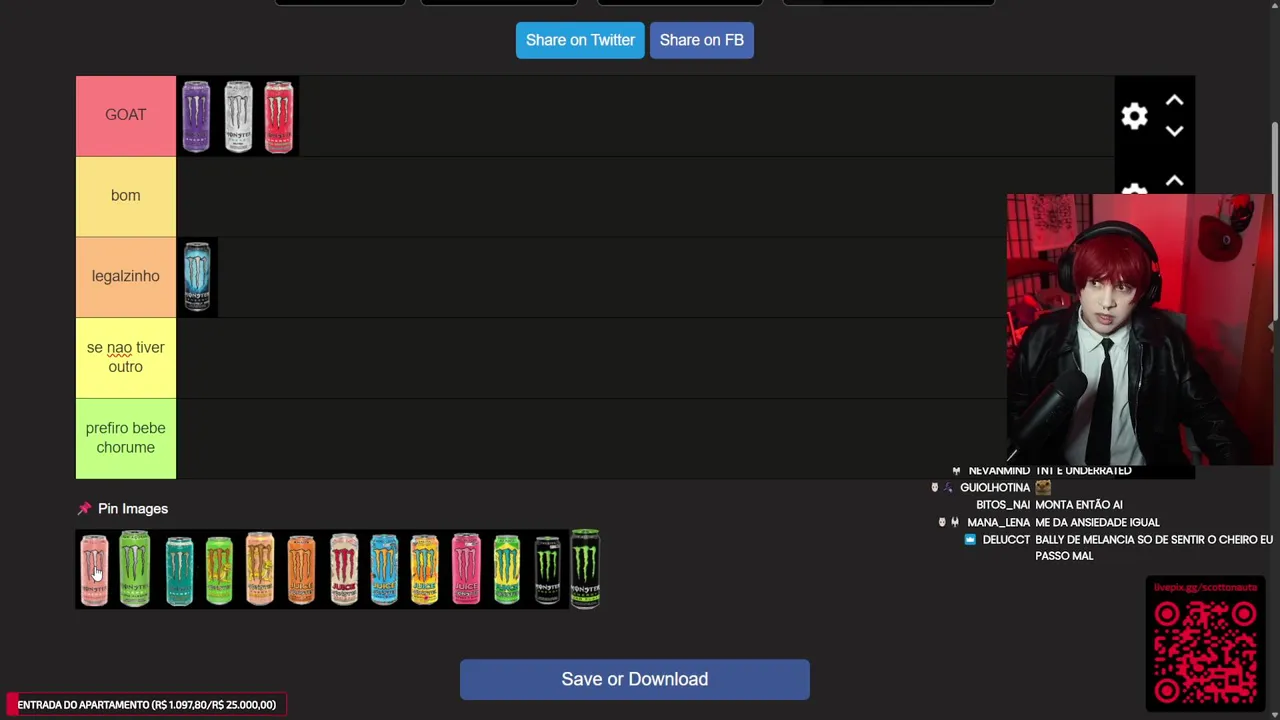1280x720 pixels.
Task: Pick the slim black original Monster can
Action: click(x=547, y=569)
